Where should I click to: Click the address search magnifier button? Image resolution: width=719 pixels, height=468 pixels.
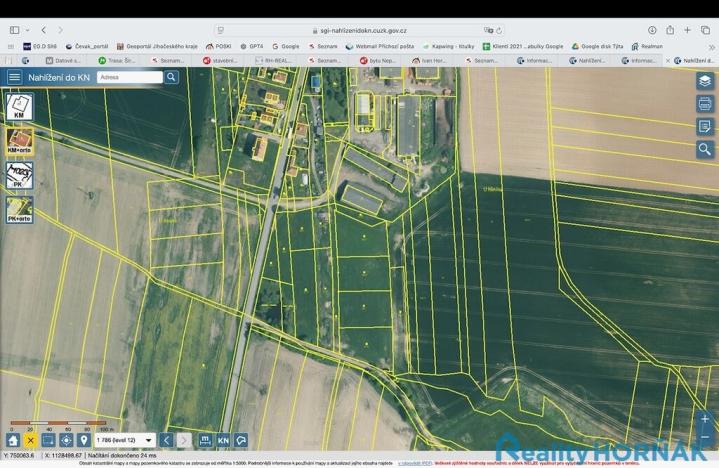coord(172,77)
